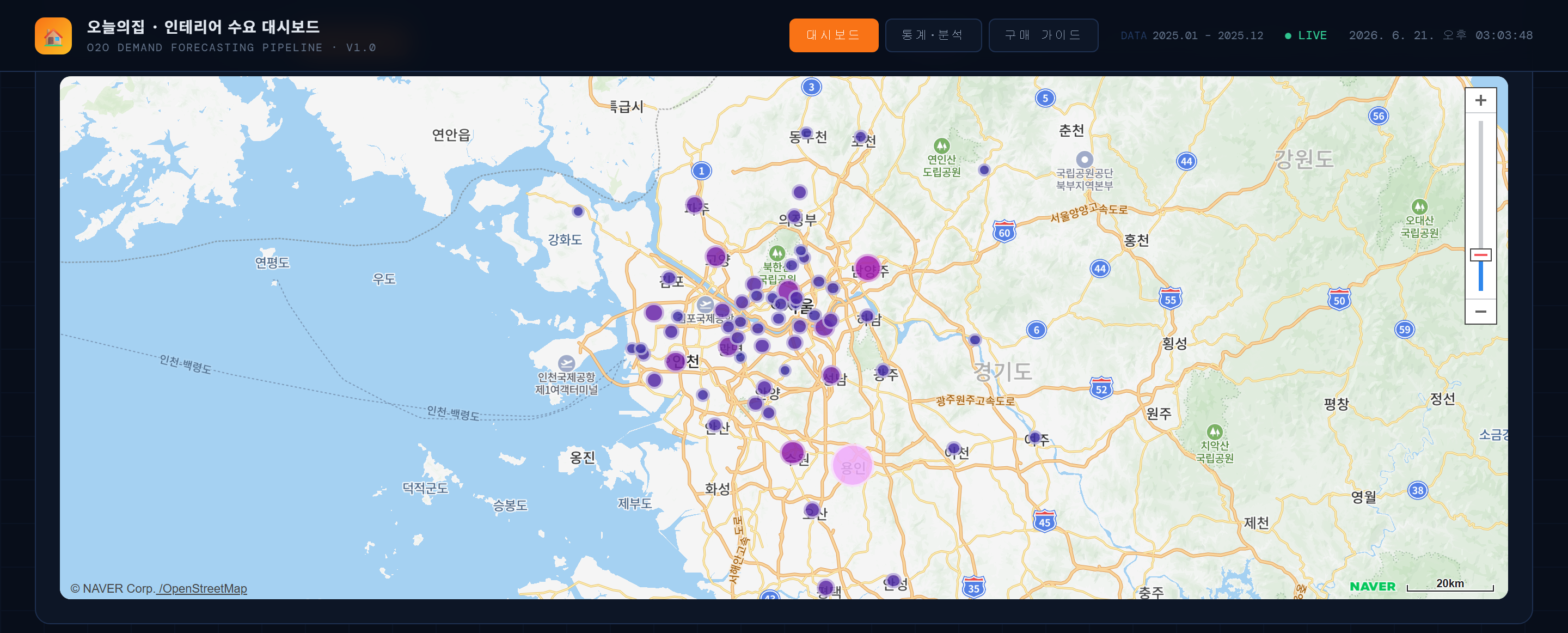Viewport: 1568px width, 633px height.
Task: Select the purple marker at 성남
Action: (x=831, y=375)
